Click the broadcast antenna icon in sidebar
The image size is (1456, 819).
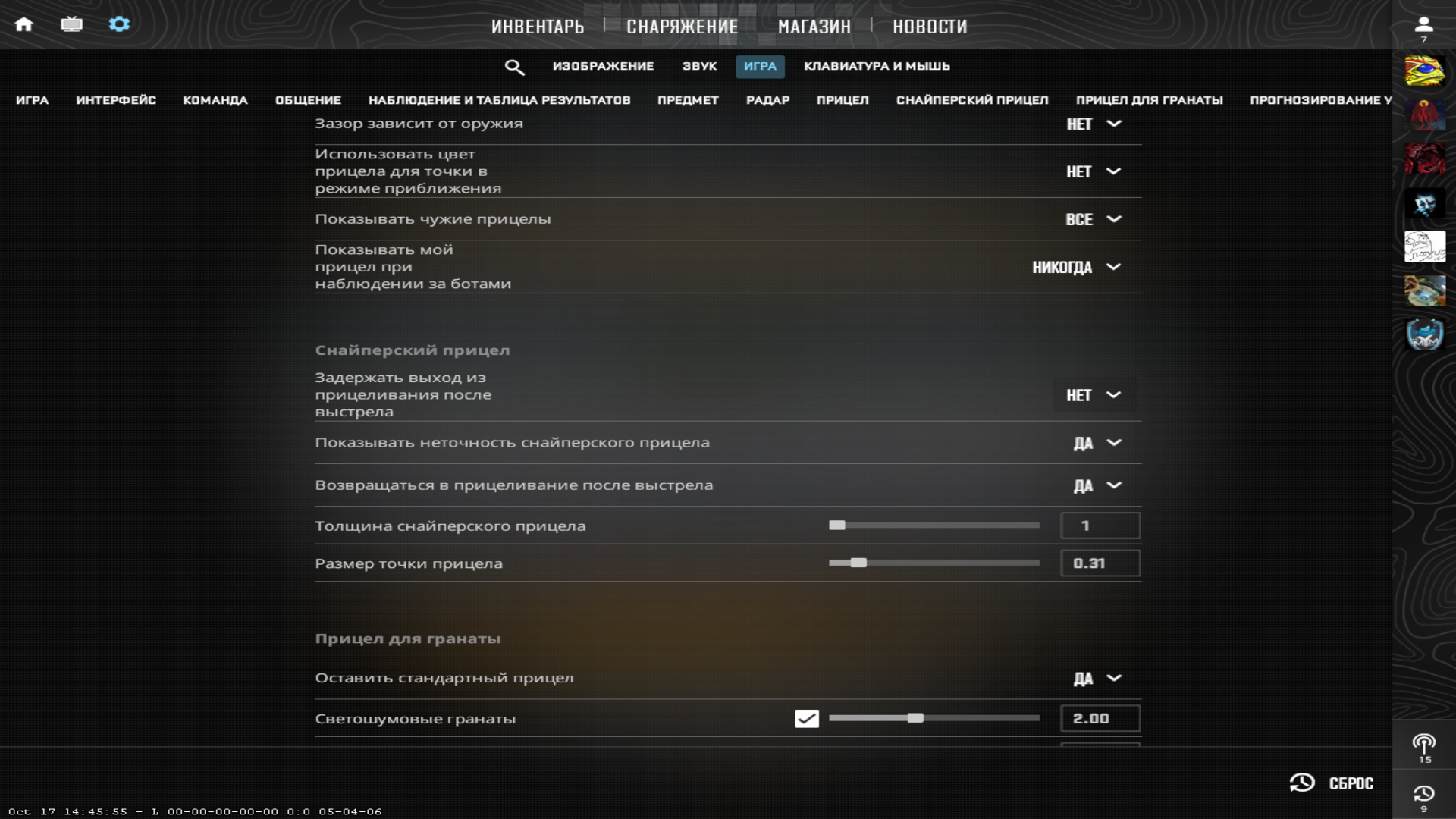pyautogui.click(x=1423, y=744)
